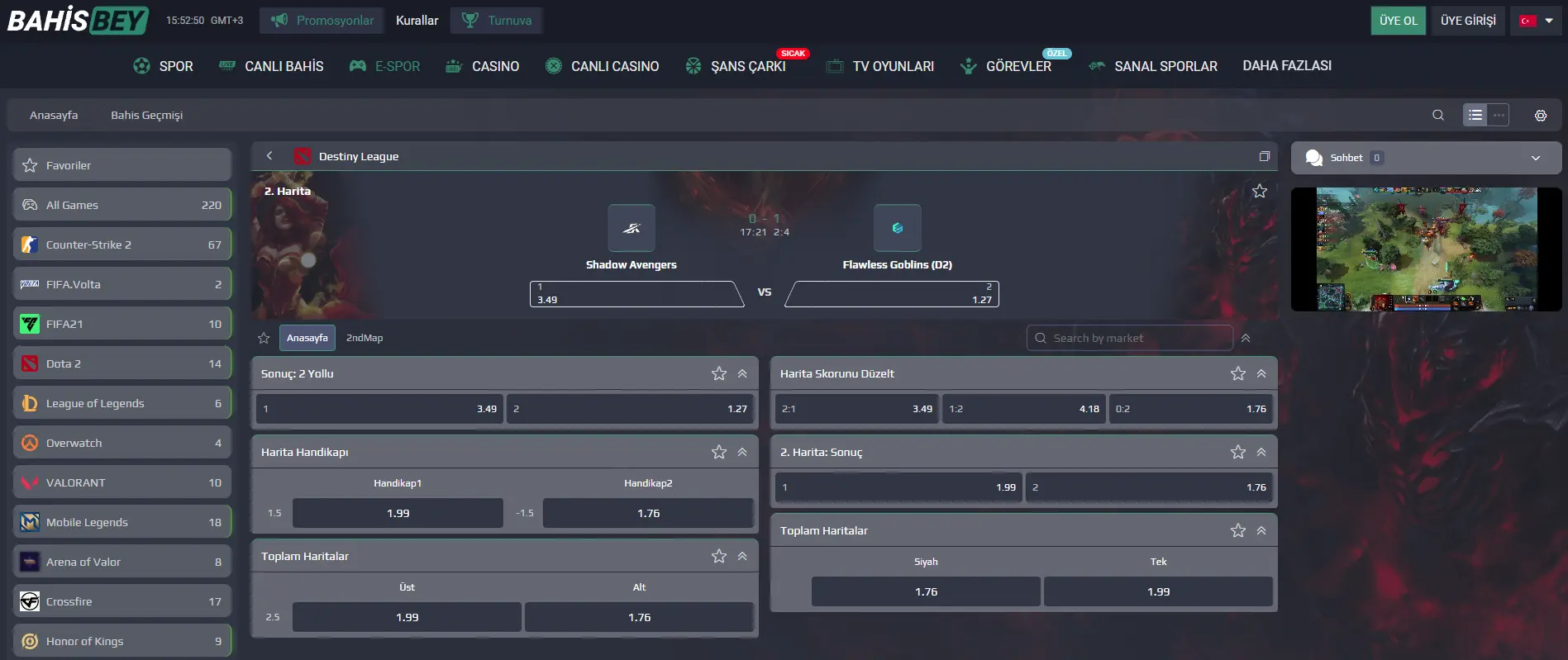Open DAHA FAZLASI menu
The height and width of the screenshot is (660, 1568).
(x=1287, y=66)
